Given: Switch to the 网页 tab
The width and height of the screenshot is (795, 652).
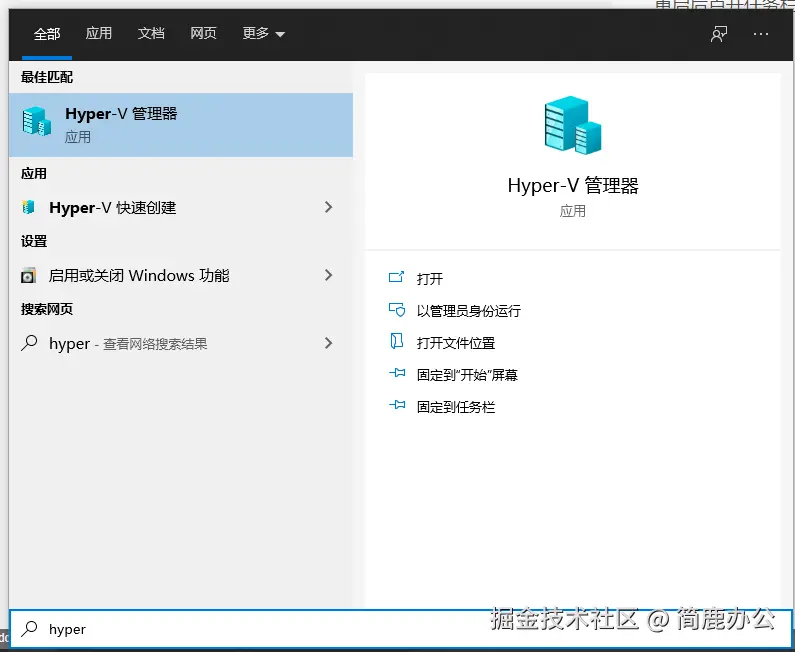Looking at the screenshot, I should 203,33.
